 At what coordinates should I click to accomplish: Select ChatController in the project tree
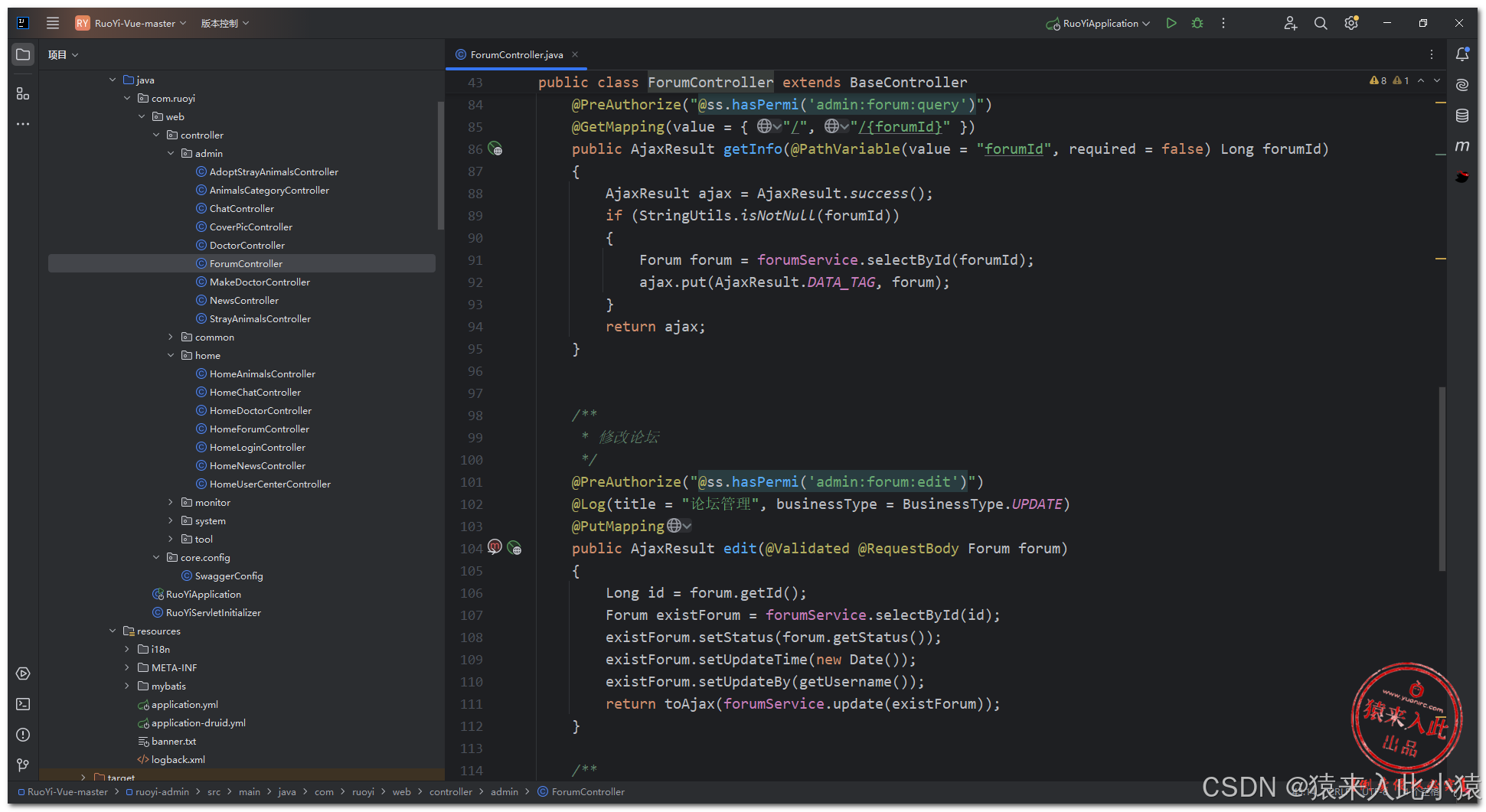click(241, 208)
